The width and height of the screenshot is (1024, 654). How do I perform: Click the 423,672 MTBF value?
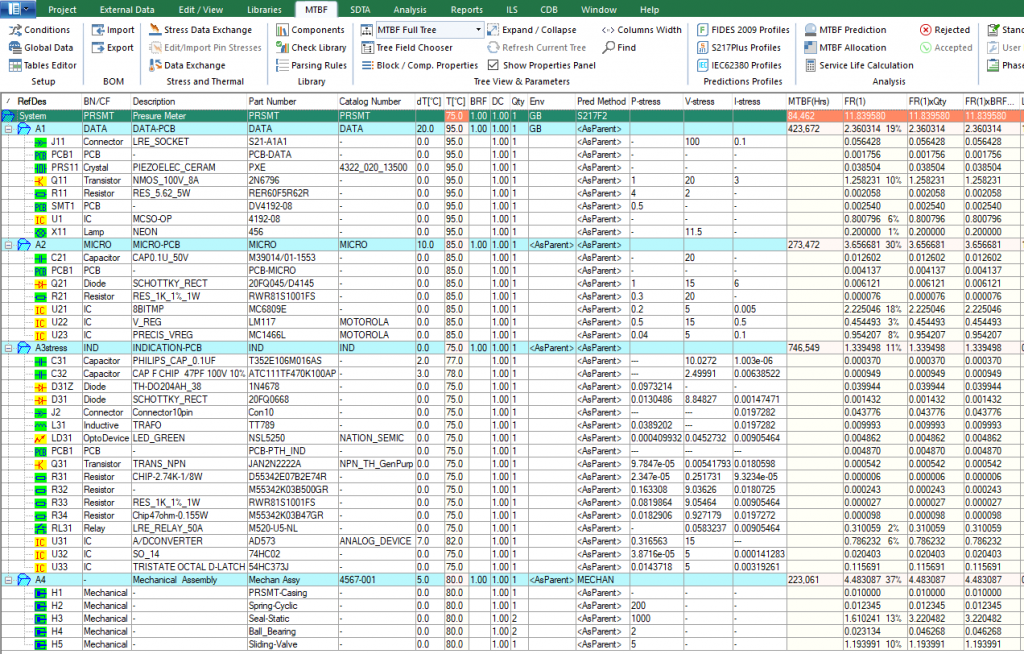click(x=814, y=129)
